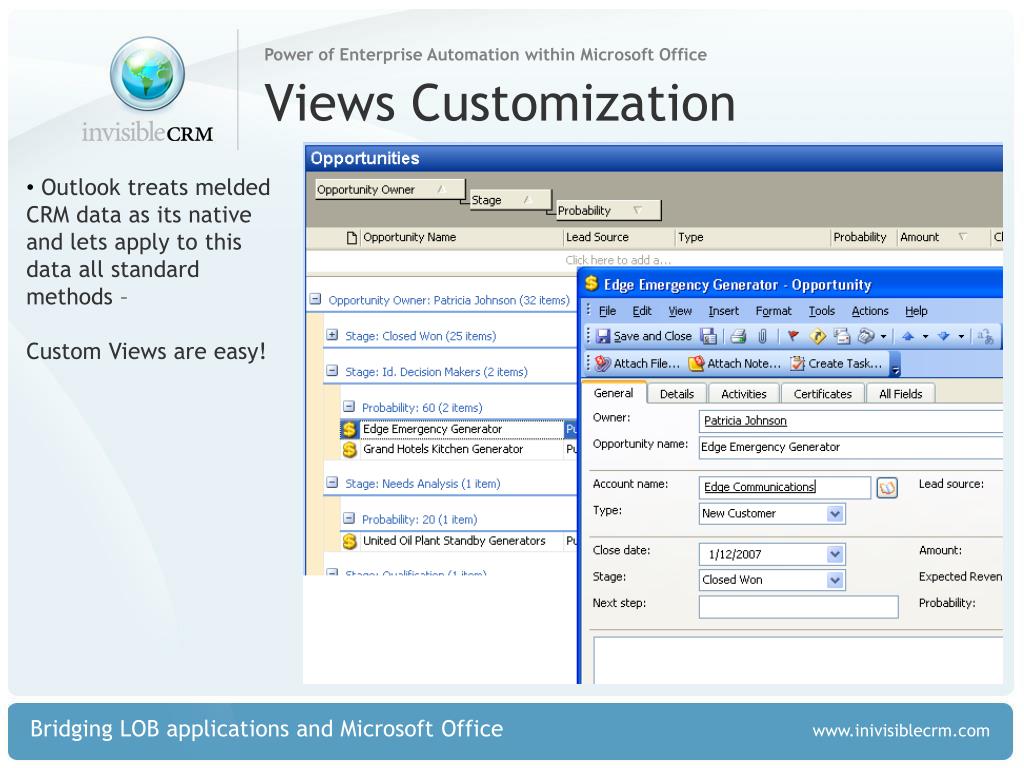Switch to the Details tab
This screenshot has width=1024, height=768.
pos(677,394)
